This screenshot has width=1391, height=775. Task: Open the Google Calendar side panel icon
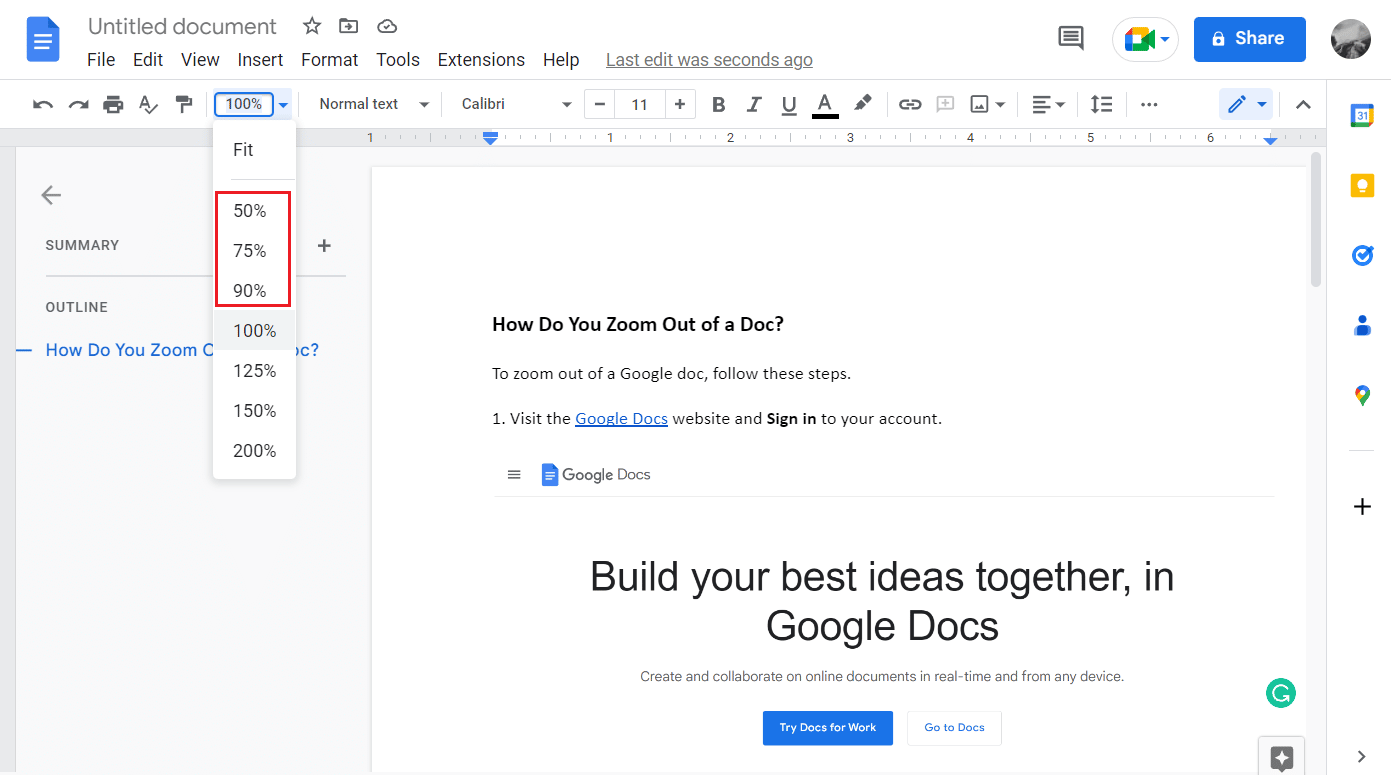pos(1362,116)
